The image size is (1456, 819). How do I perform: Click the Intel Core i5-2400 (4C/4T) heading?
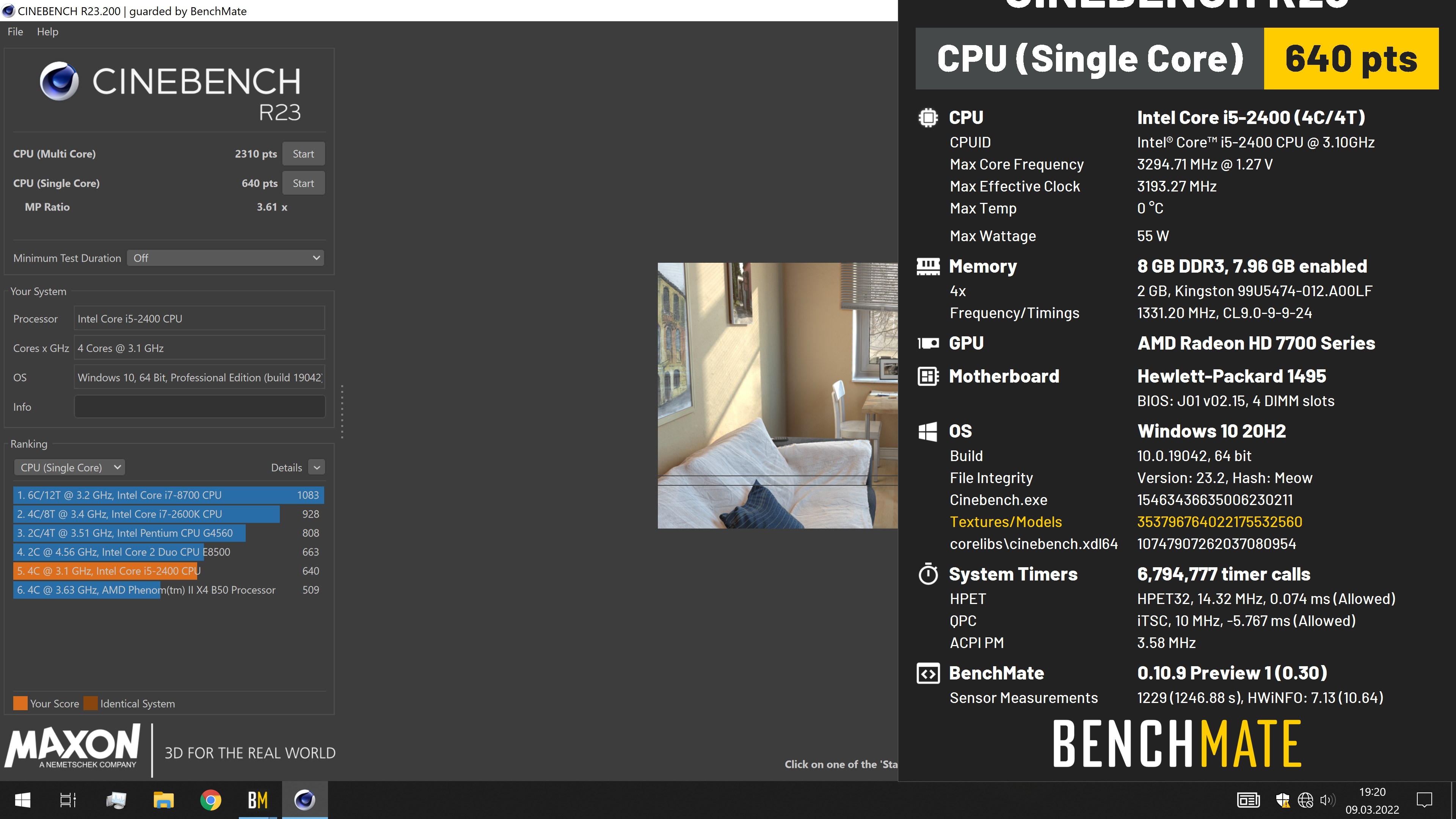click(1251, 118)
